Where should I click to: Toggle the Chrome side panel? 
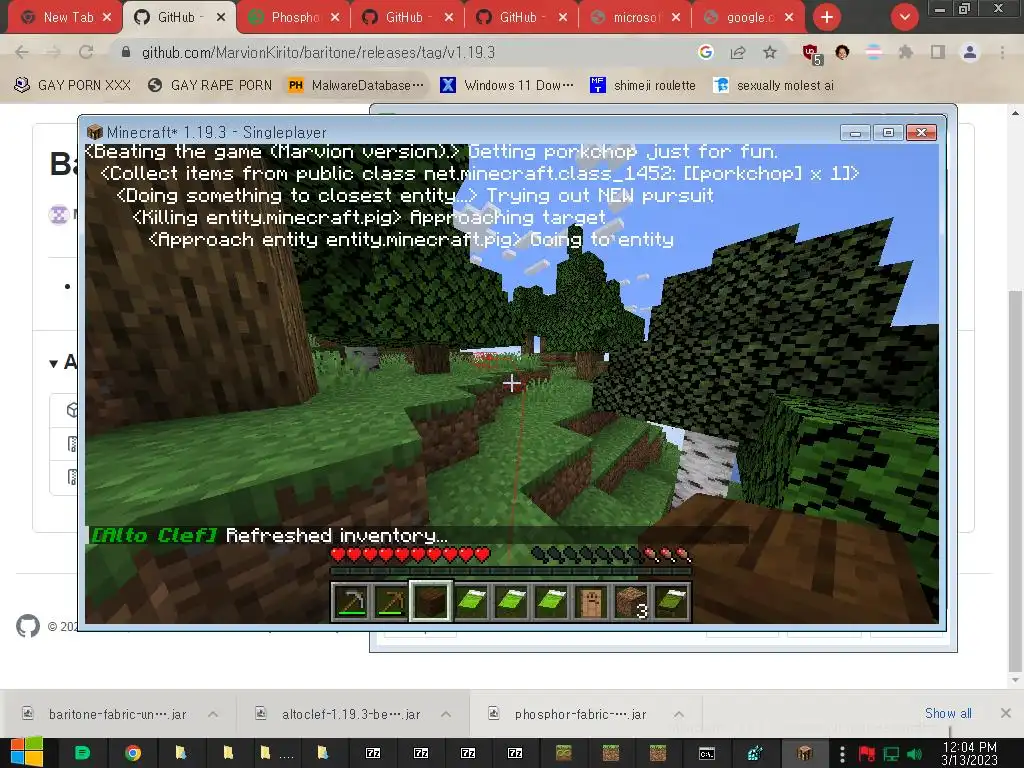pos(938,52)
